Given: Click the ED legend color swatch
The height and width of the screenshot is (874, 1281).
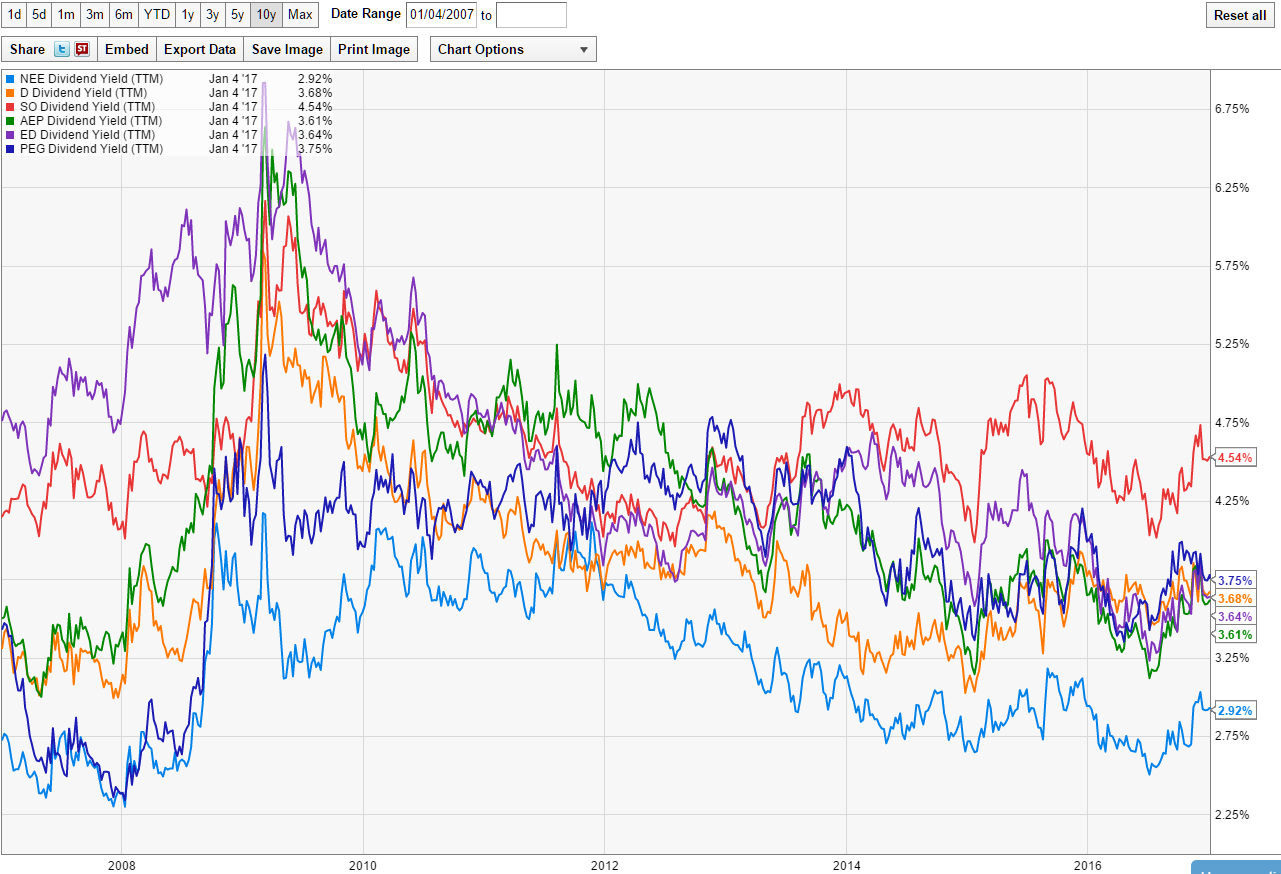Looking at the screenshot, I should (10, 135).
